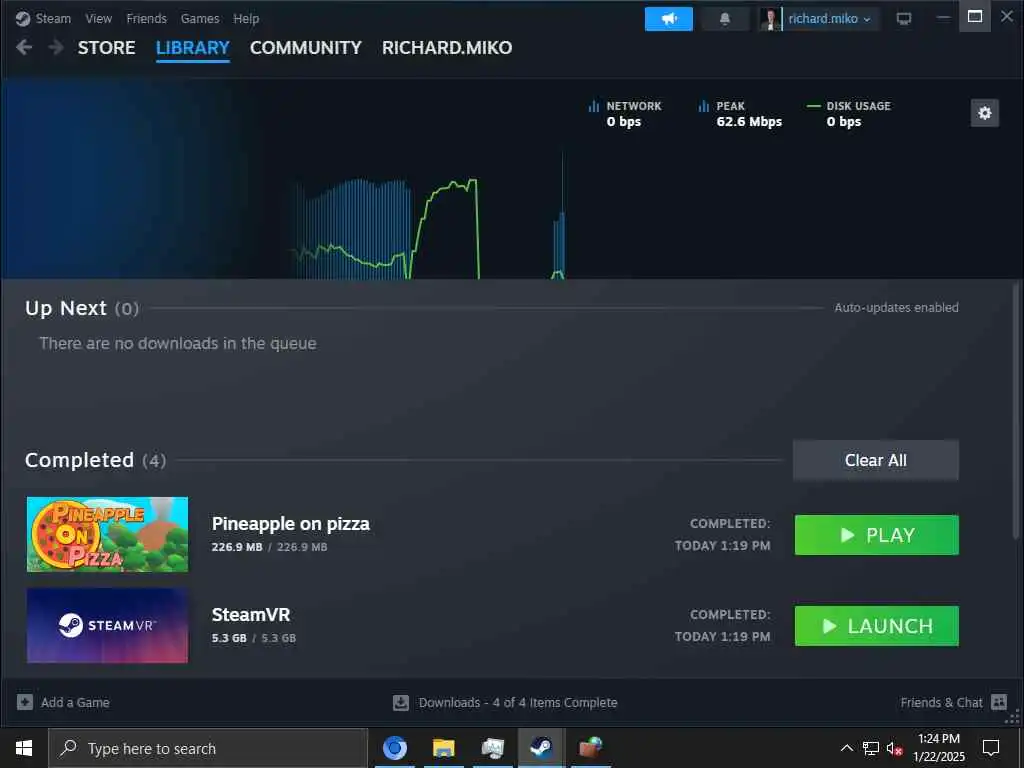Click the network tray icon
The image size is (1024, 768).
click(871, 748)
